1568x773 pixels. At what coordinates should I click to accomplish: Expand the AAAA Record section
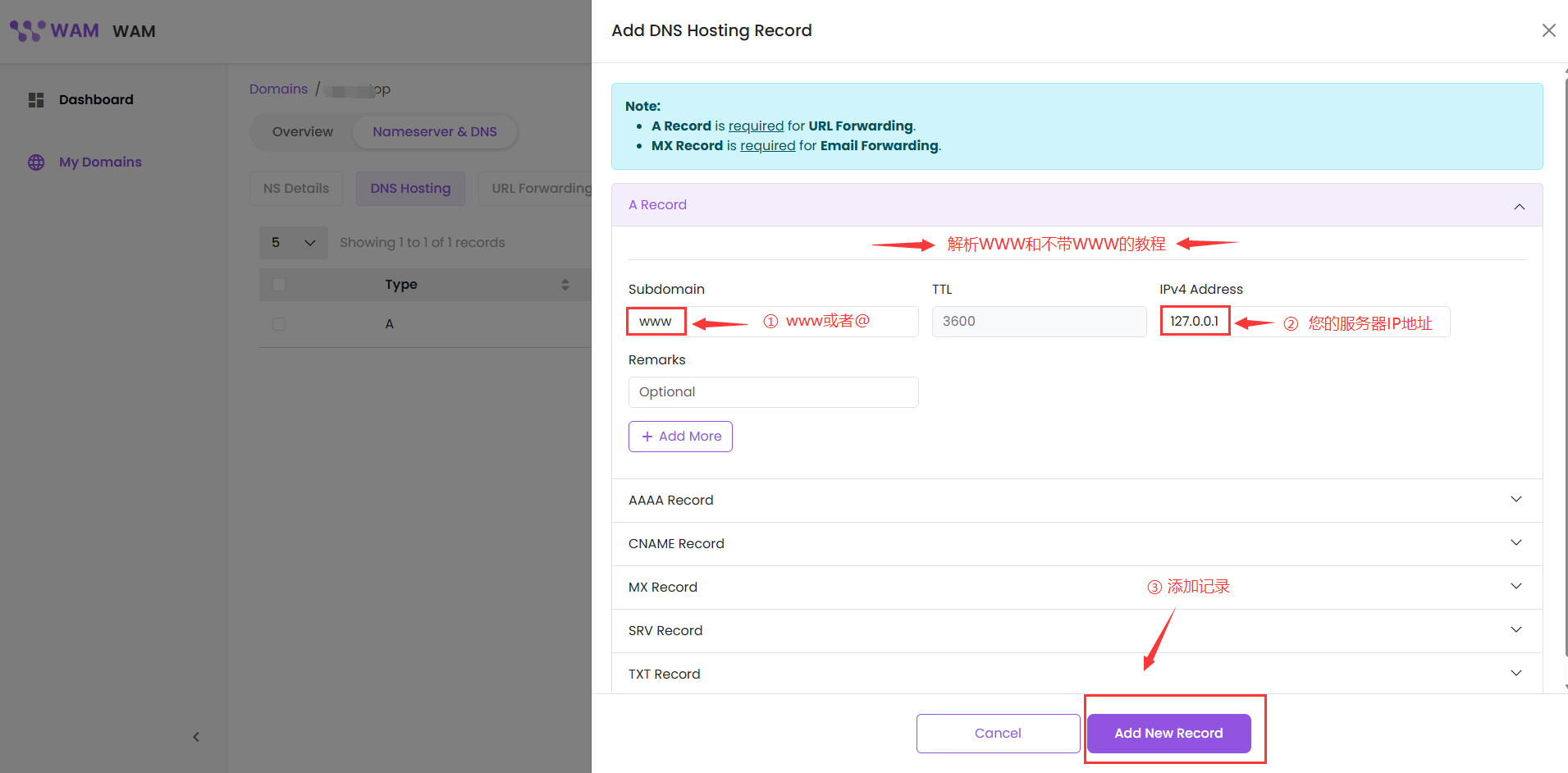coord(1515,500)
